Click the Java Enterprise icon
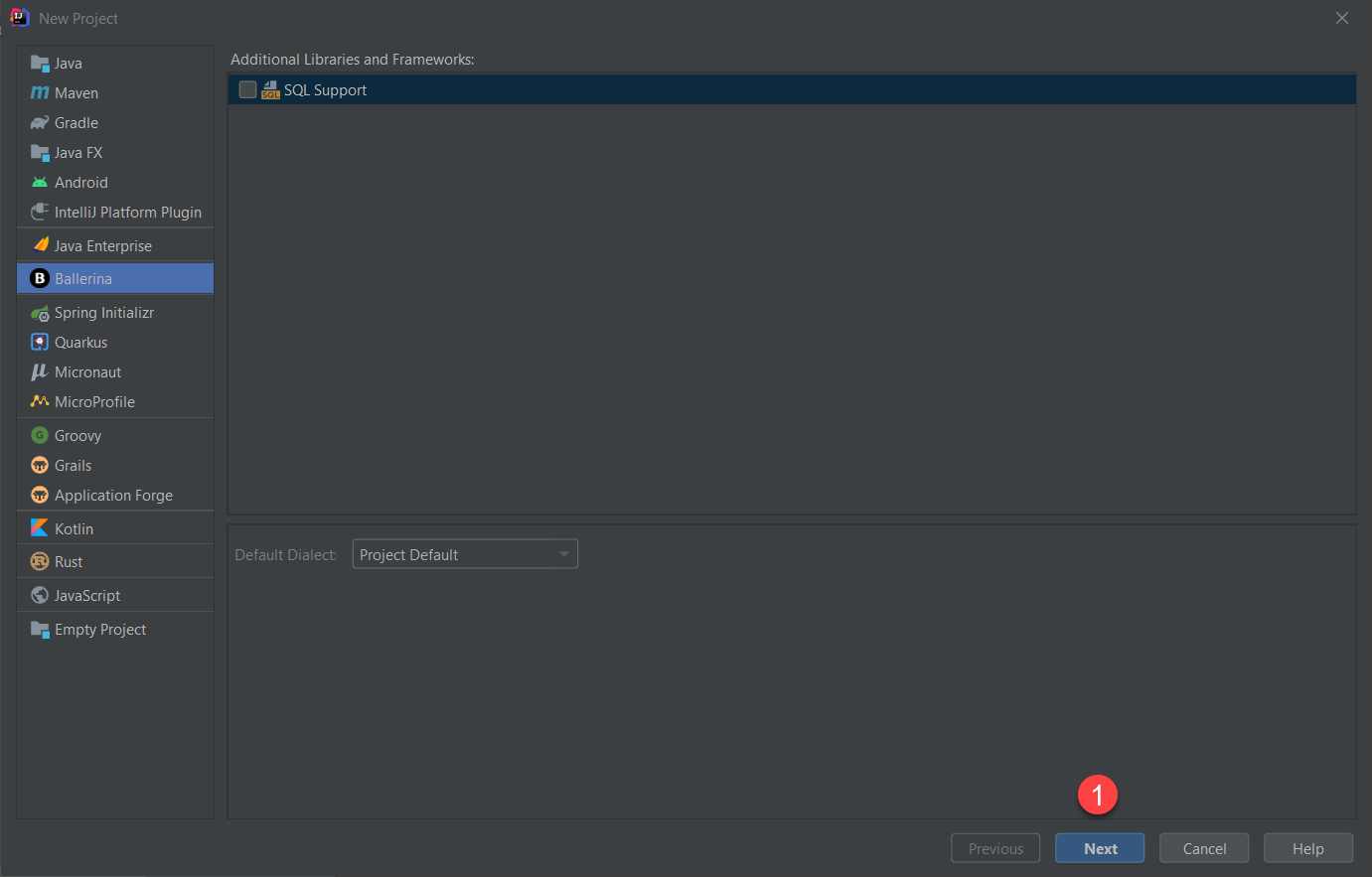The image size is (1372, 877). point(40,245)
